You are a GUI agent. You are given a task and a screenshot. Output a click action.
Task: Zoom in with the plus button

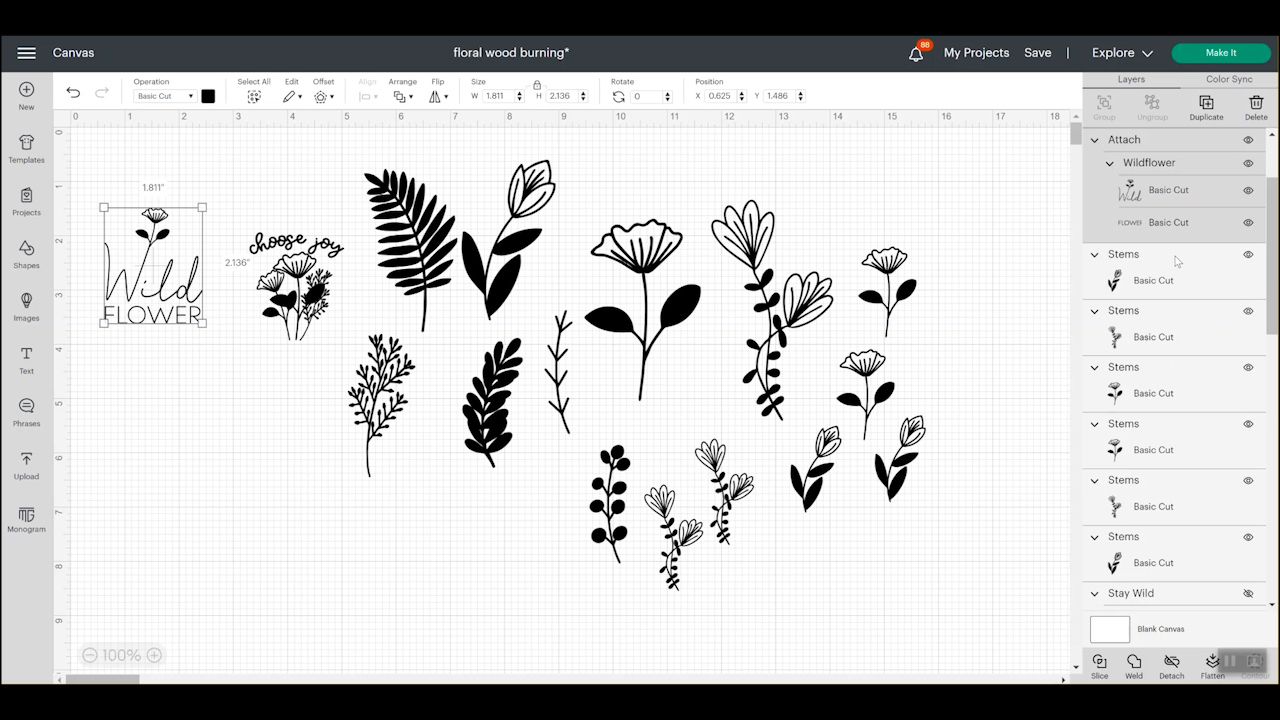pos(154,655)
